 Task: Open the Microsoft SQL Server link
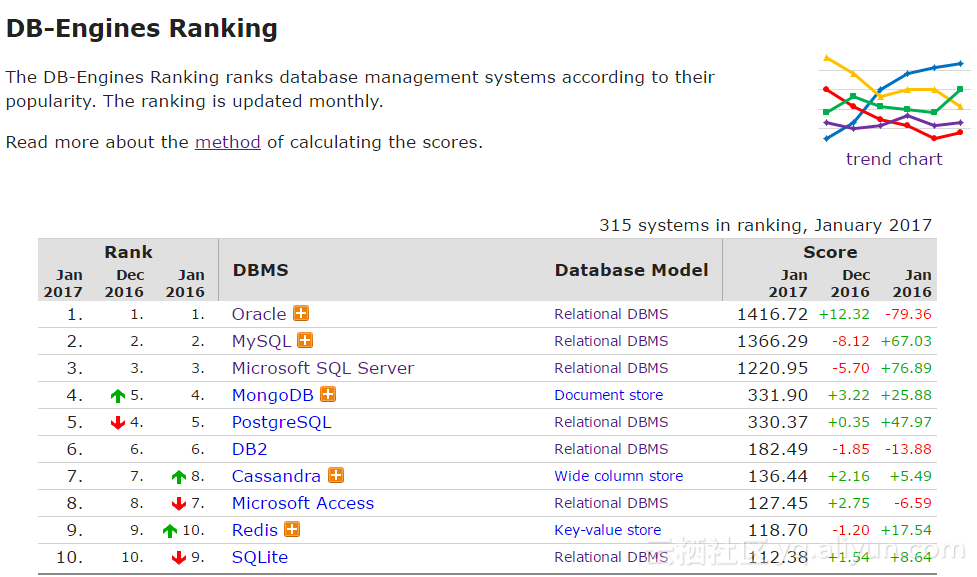[323, 368]
